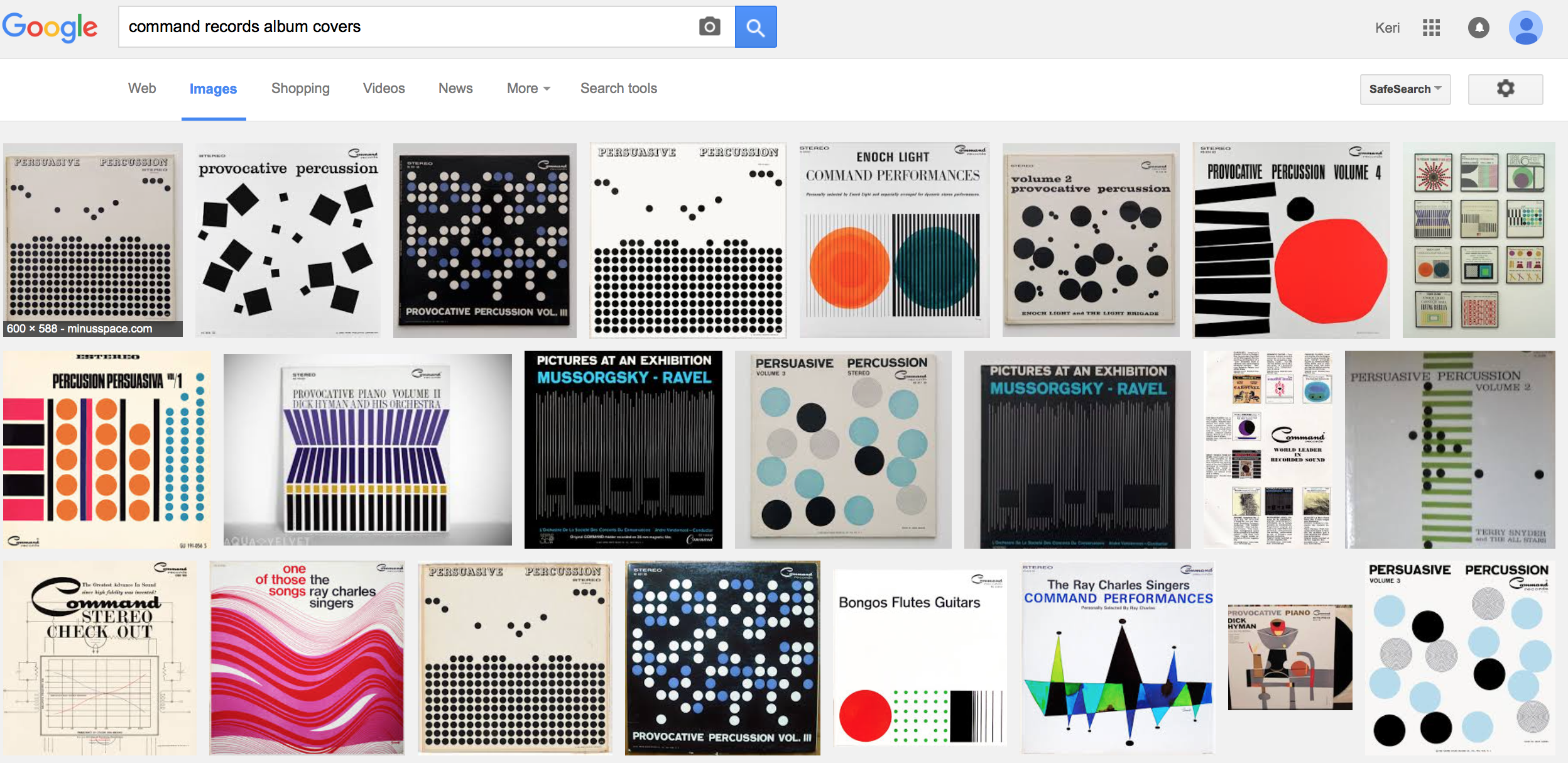
Task: Open the minusspace.com source caption link
Action: coord(93,329)
